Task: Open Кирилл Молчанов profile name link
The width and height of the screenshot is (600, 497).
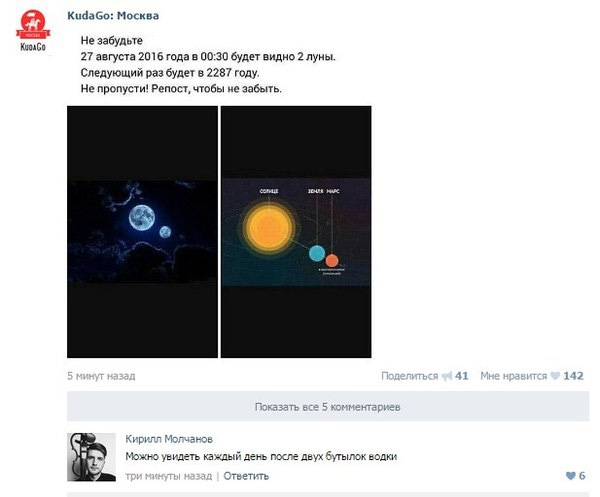Action: (x=169, y=439)
